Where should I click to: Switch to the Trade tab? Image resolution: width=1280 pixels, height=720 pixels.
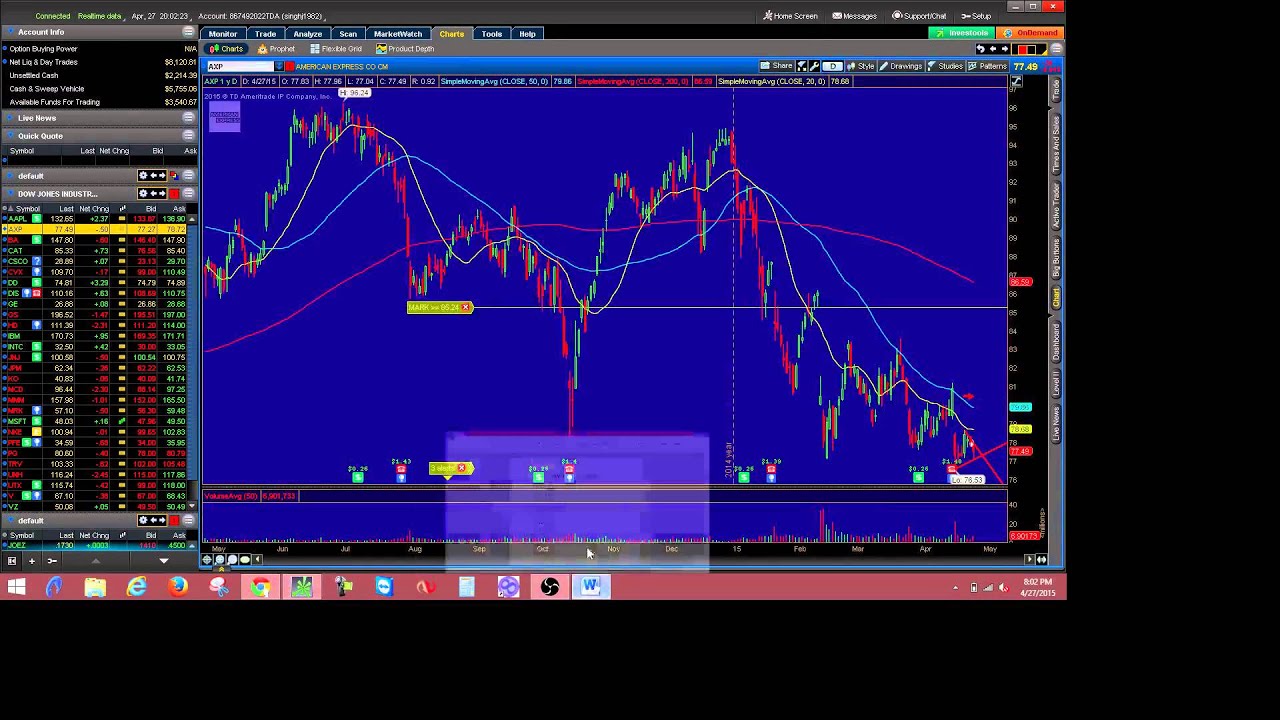coord(265,34)
